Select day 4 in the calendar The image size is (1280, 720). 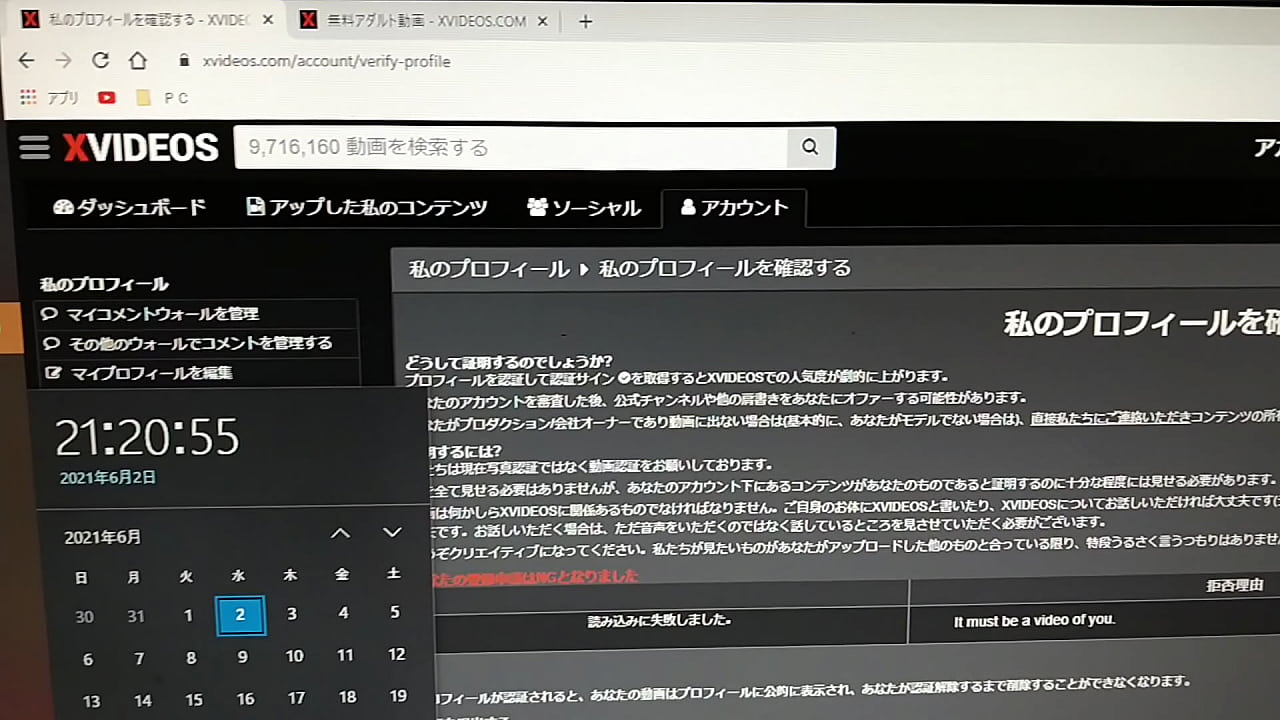(x=344, y=613)
